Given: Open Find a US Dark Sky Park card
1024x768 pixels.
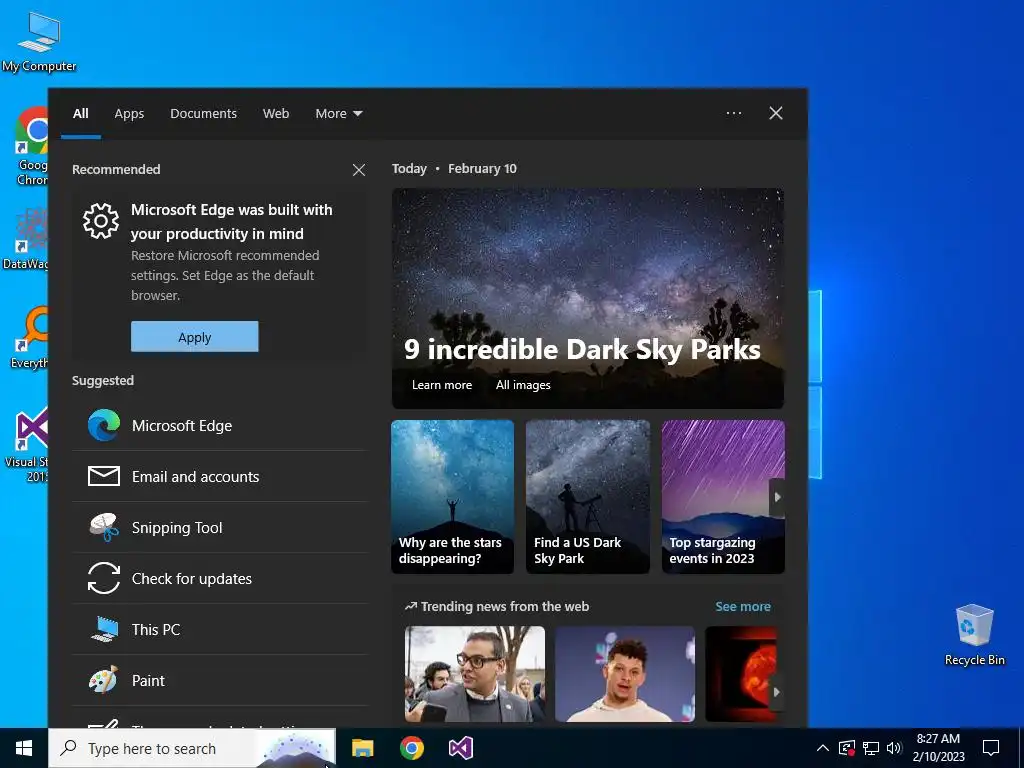Looking at the screenshot, I should [x=588, y=496].
